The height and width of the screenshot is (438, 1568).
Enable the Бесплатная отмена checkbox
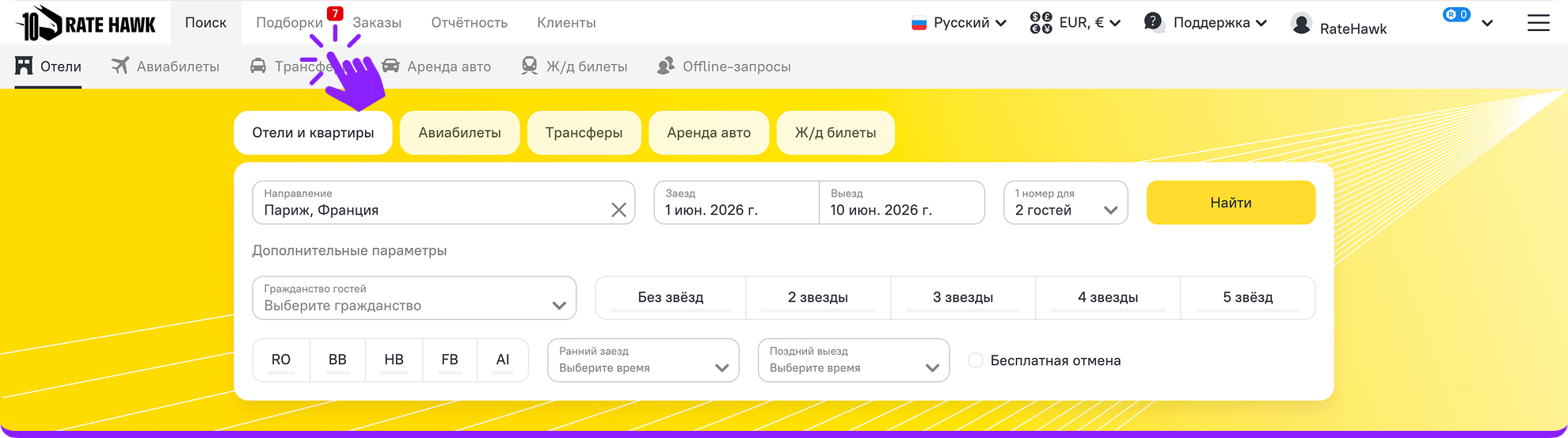[976, 360]
